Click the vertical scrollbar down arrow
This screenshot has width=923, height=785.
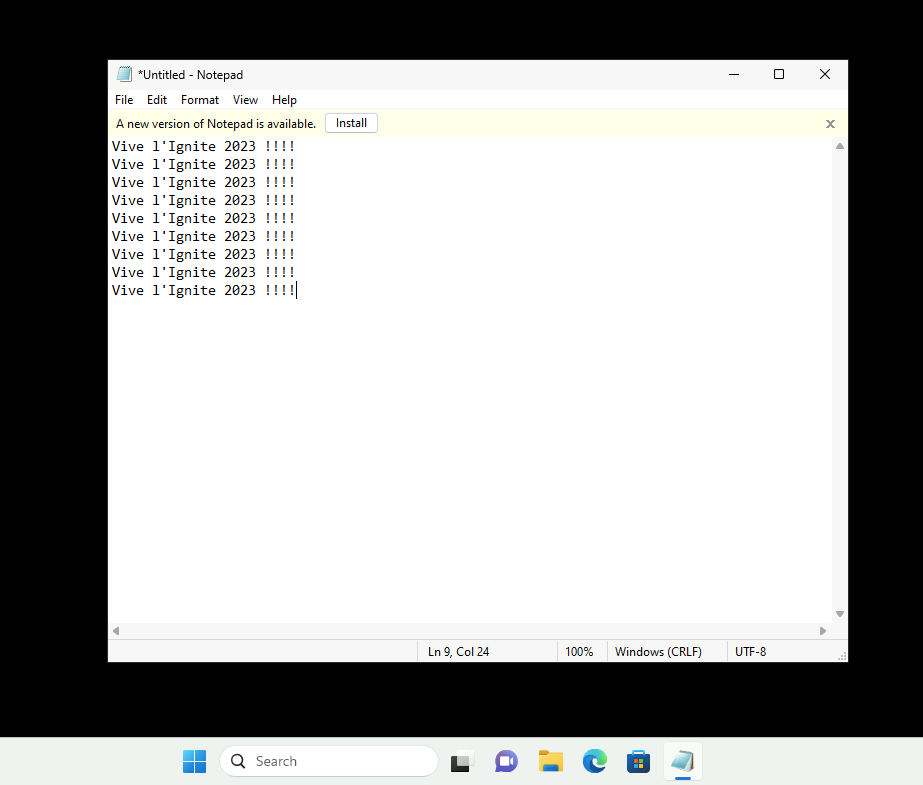(840, 614)
